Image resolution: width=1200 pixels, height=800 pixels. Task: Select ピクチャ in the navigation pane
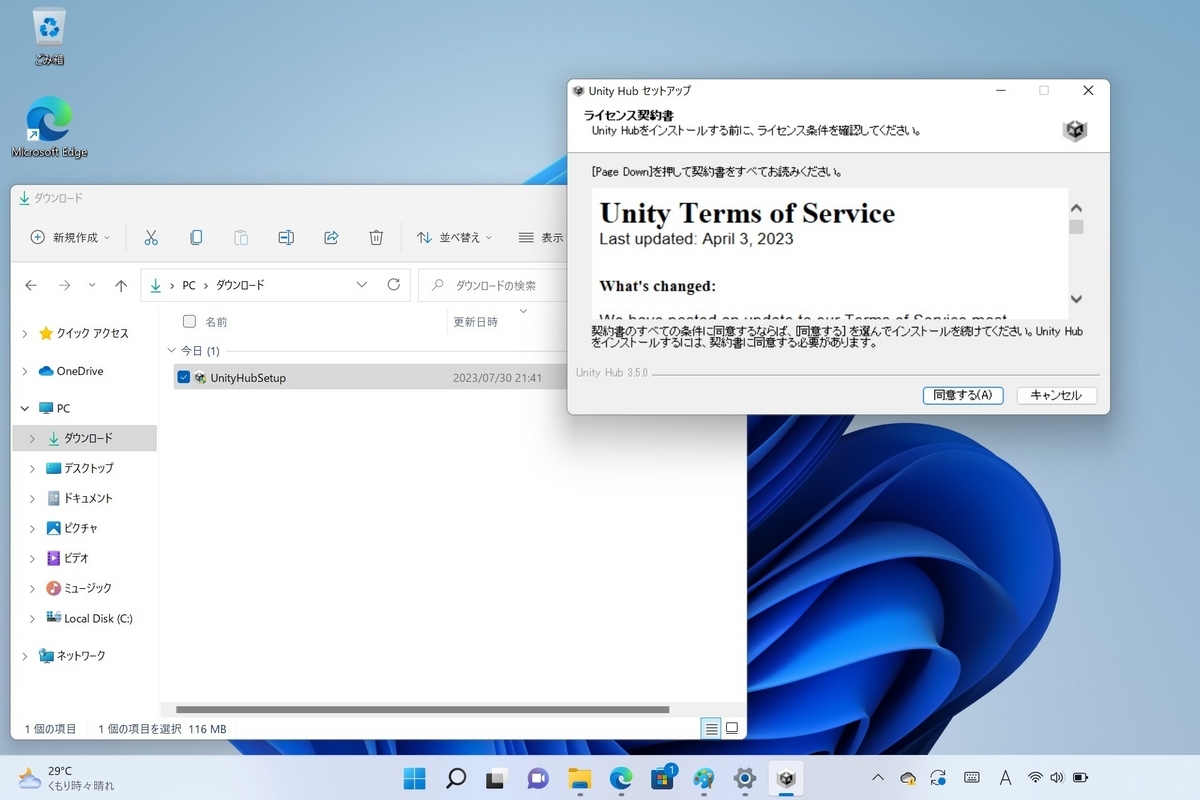80,528
